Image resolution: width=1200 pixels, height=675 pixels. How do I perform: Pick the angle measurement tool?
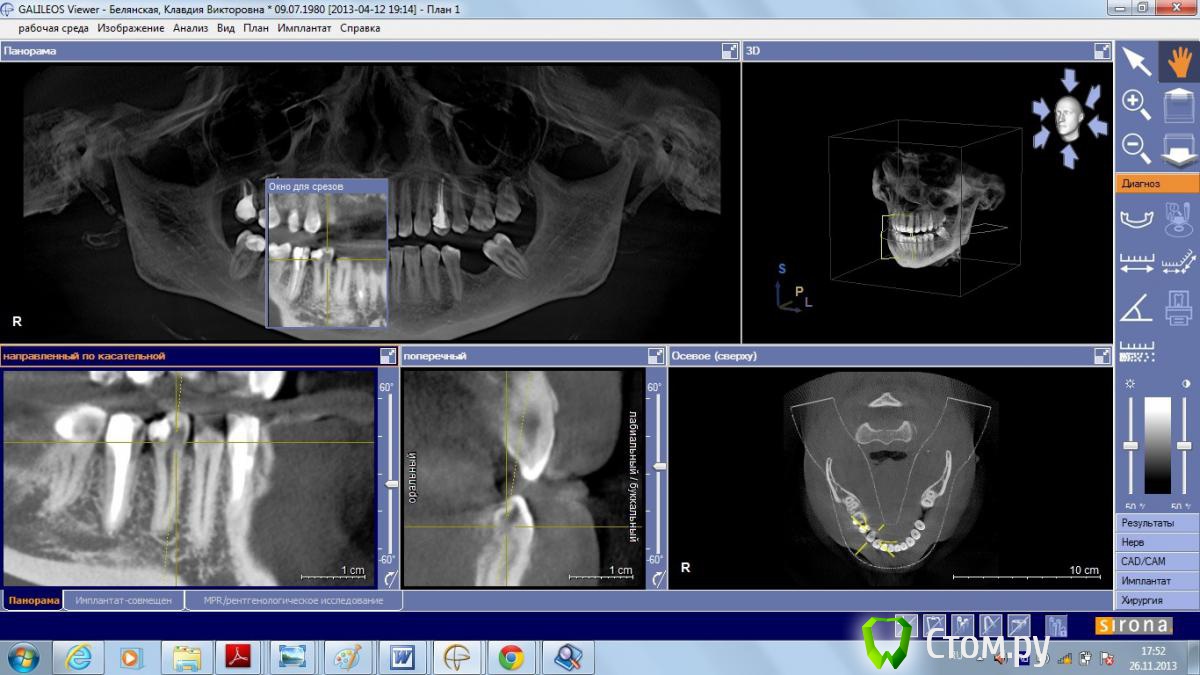(x=1136, y=308)
